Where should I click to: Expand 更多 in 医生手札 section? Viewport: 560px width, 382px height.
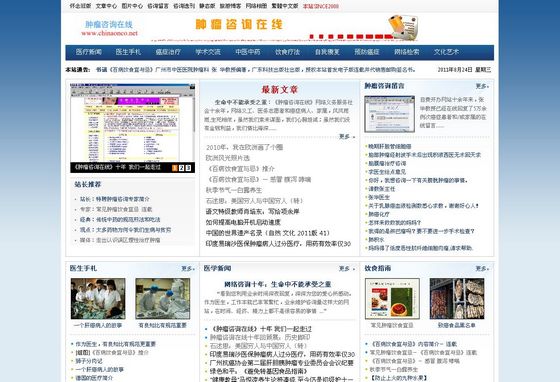[x=188, y=268]
